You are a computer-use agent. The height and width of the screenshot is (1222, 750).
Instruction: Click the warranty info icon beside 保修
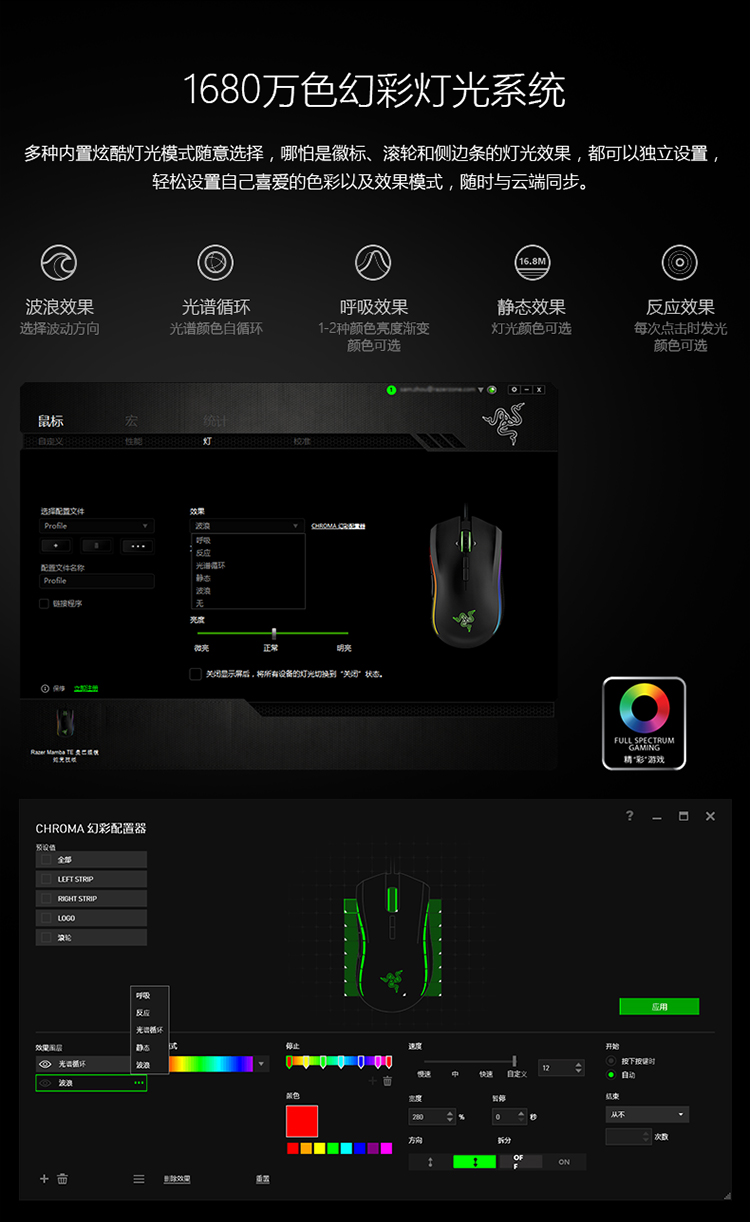pyautogui.click(x=45, y=688)
